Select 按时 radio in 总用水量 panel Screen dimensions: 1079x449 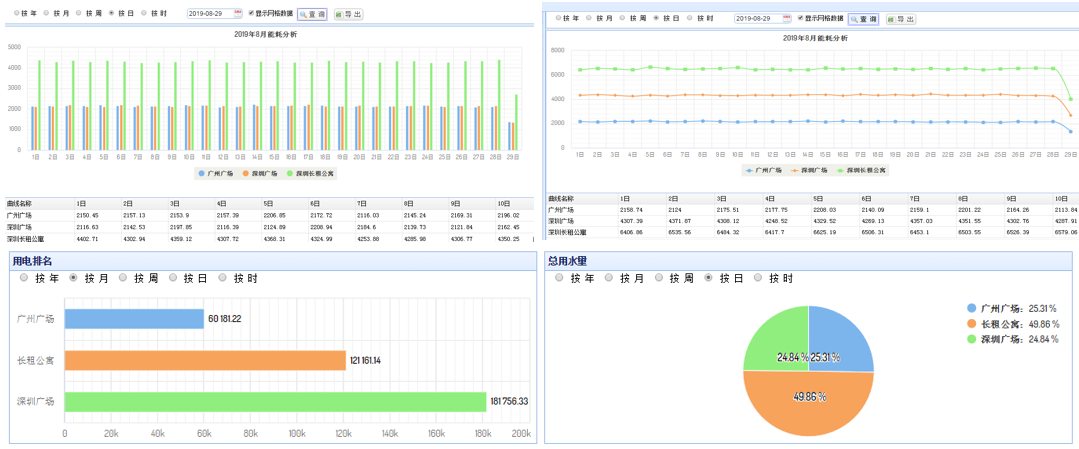(758, 278)
